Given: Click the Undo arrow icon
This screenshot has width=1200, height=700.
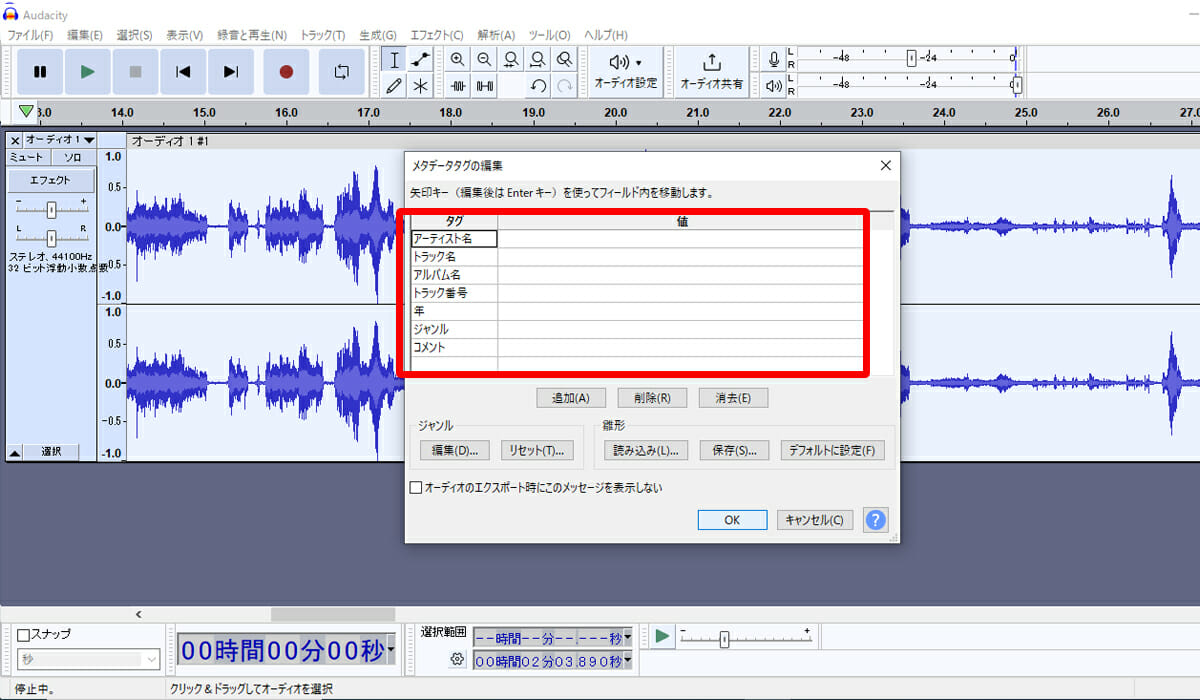Looking at the screenshot, I should 538,86.
